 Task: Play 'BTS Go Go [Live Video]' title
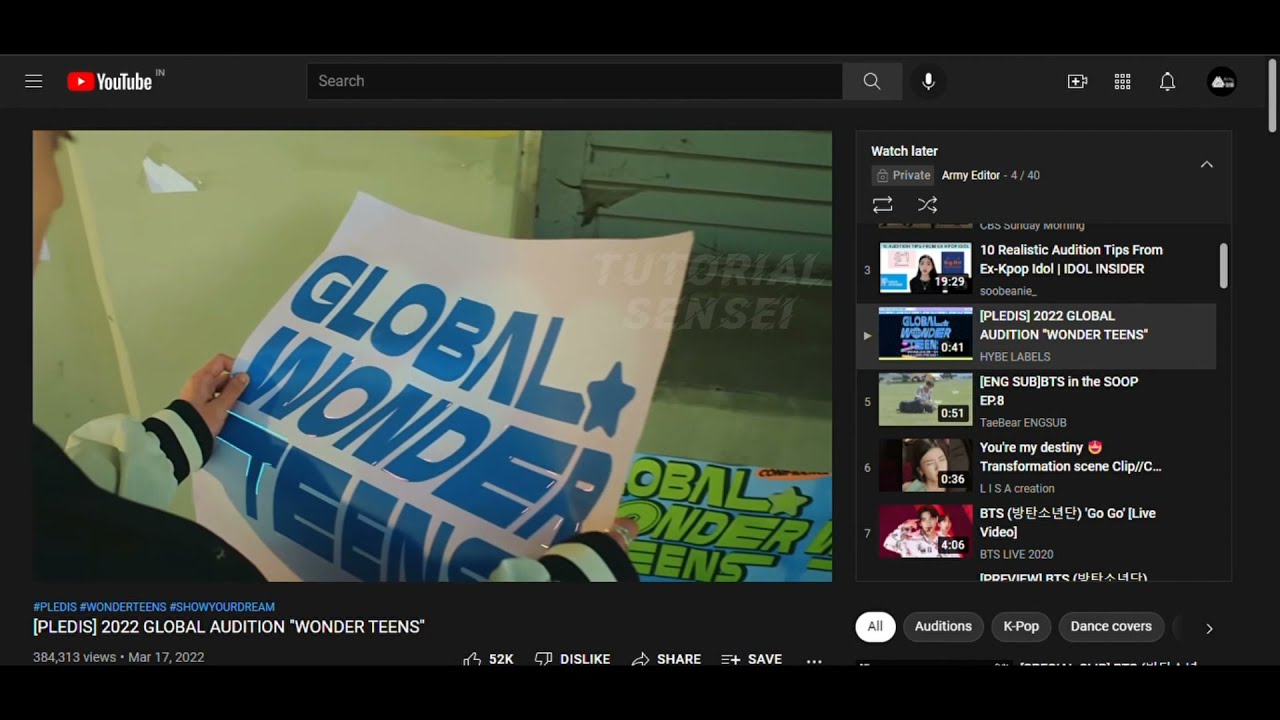click(1068, 523)
